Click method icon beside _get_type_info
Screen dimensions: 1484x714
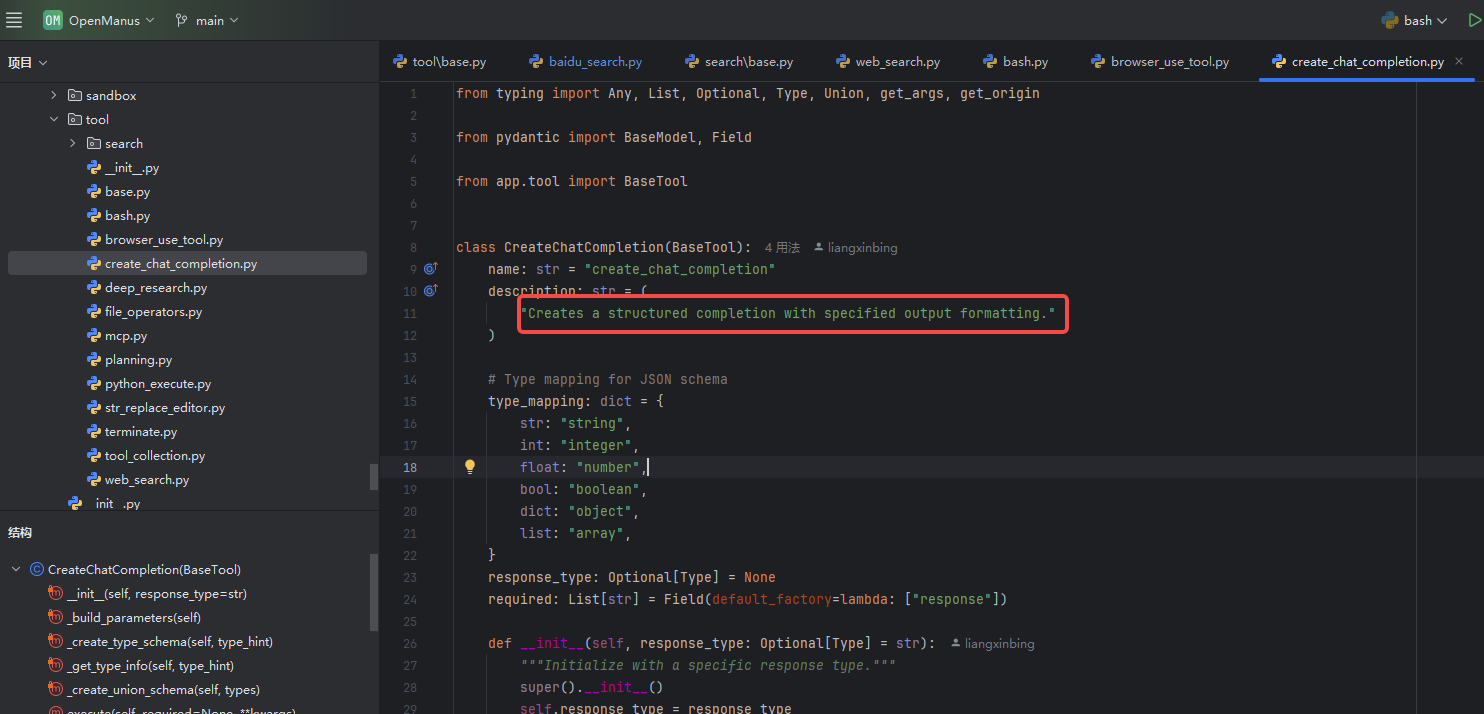[56, 666]
